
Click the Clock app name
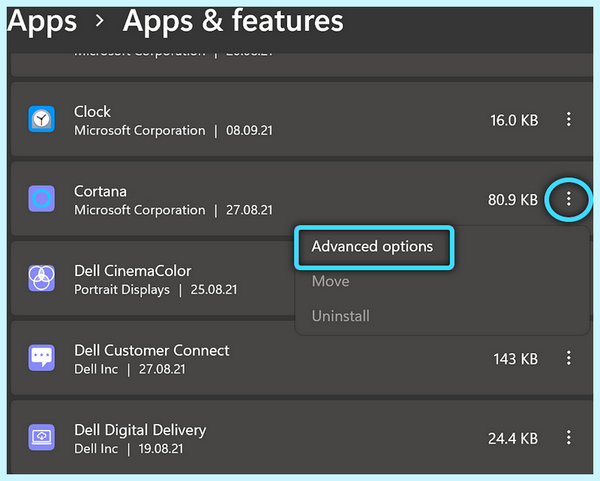pos(92,112)
